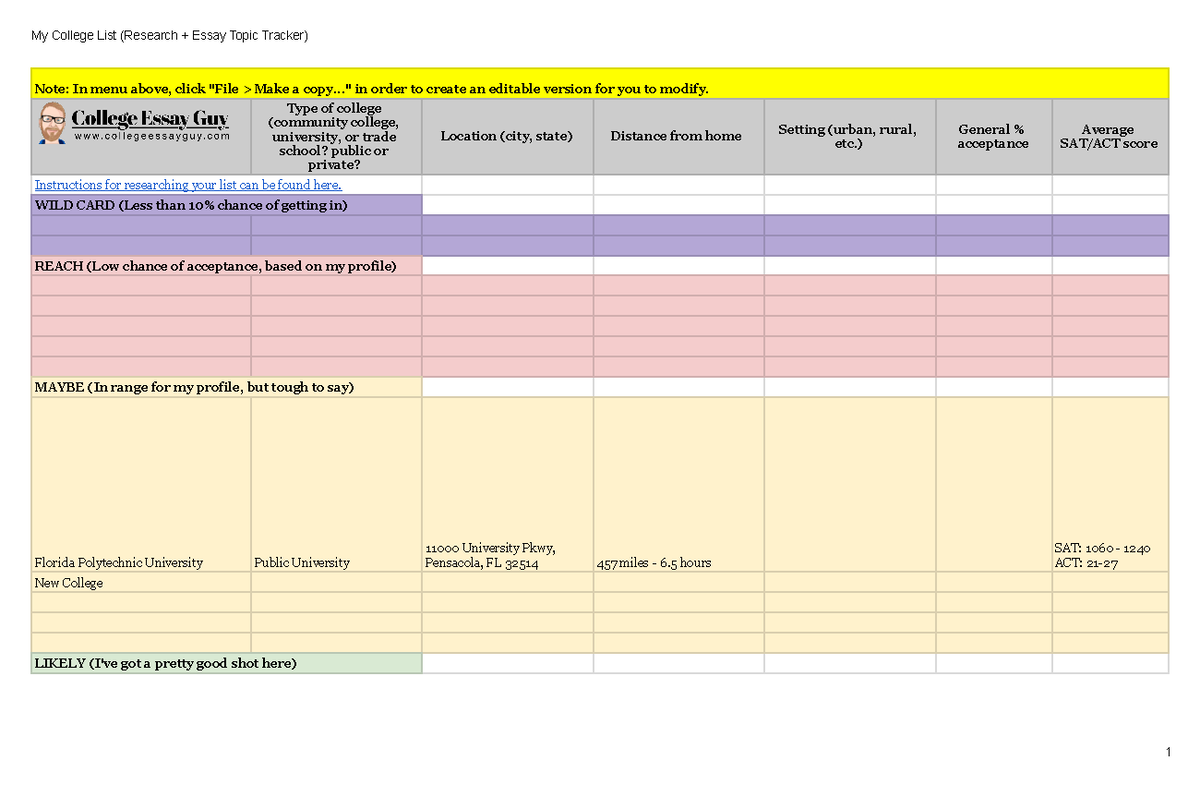Open the instructions for researching your list link
The height and width of the screenshot is (785, 1200).
[x=187, y=185]
